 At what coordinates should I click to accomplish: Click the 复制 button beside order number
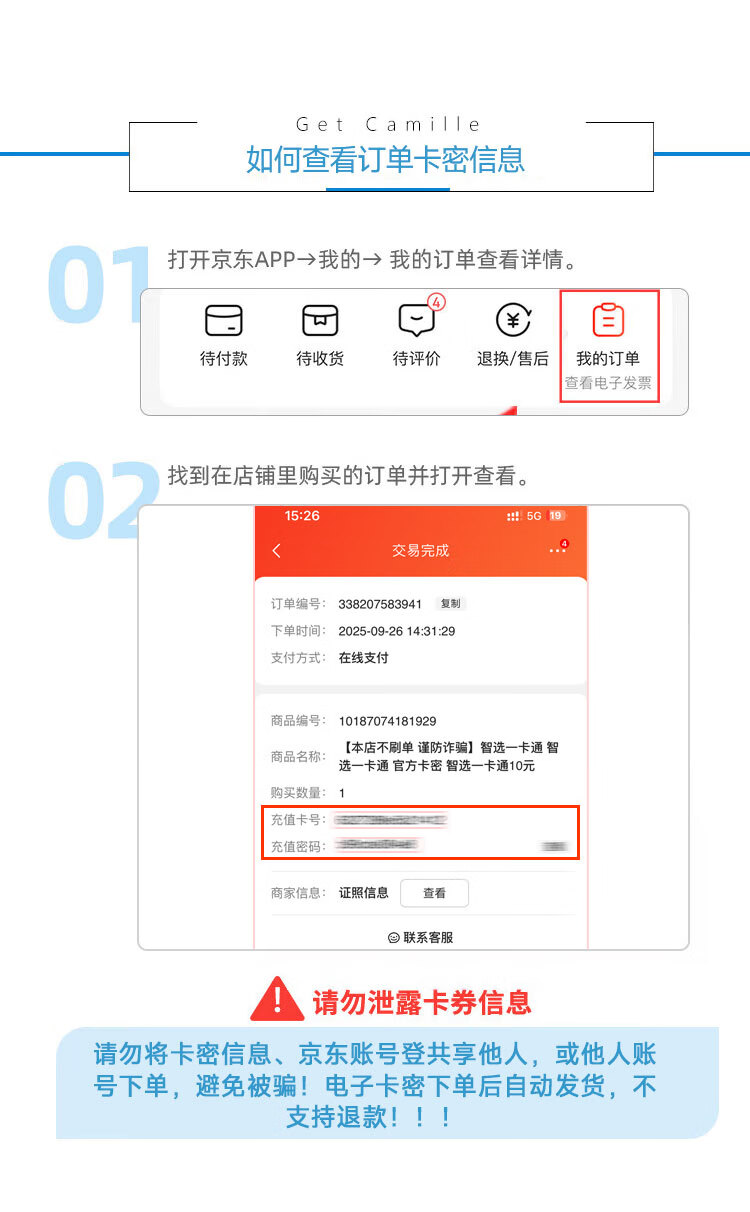point(451,604)
